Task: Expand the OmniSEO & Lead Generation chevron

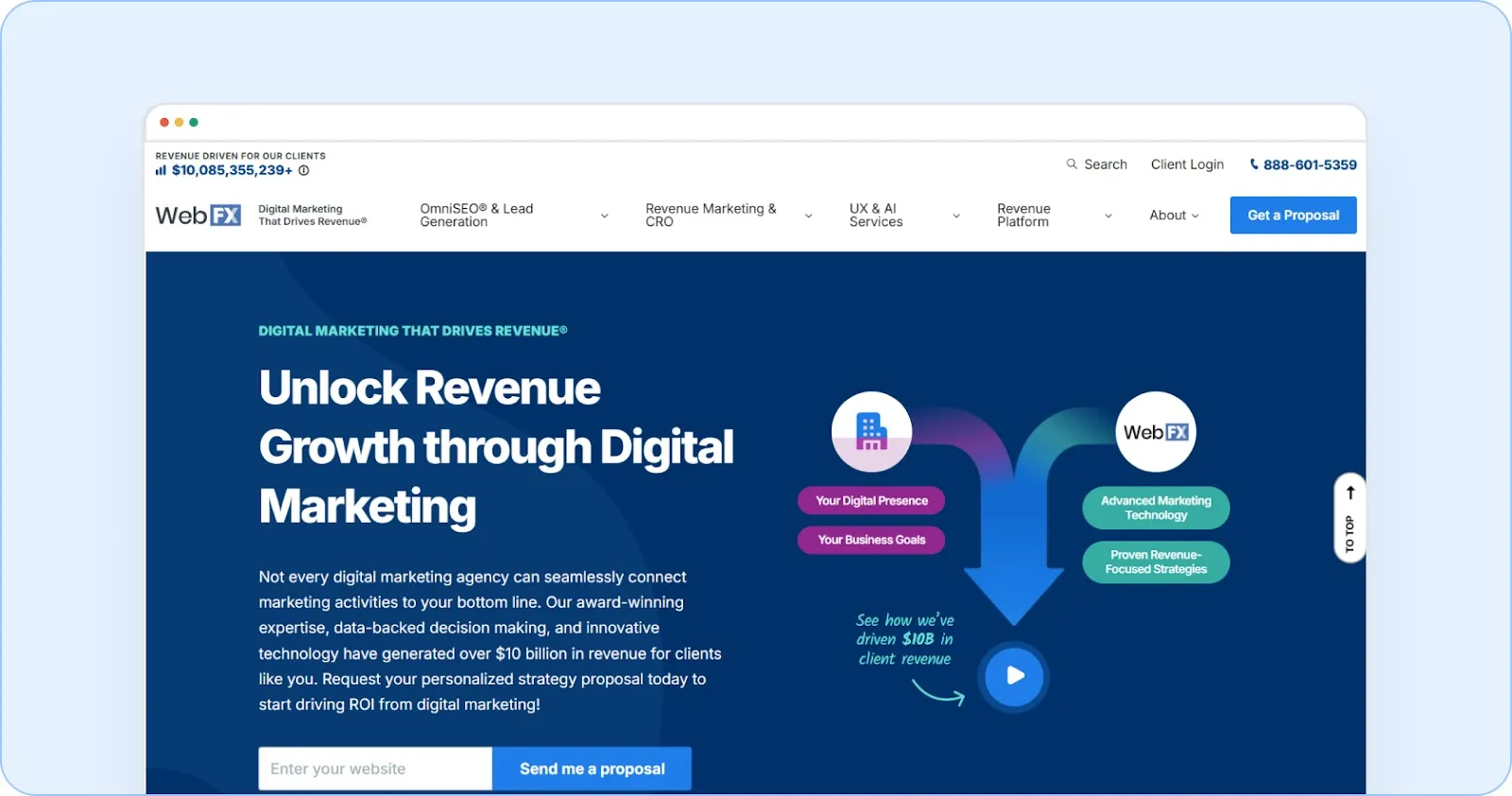Action: (605, 216)
